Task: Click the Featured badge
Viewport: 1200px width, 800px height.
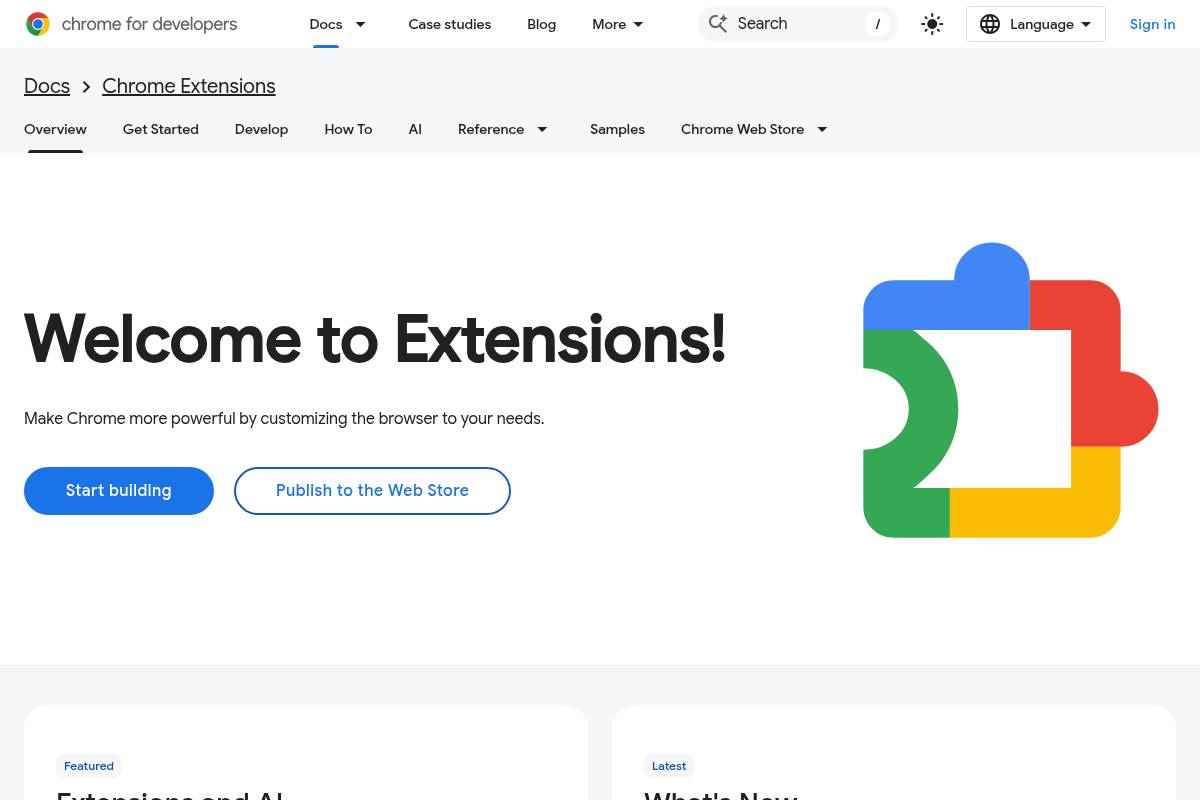Action: click(89, 766)
